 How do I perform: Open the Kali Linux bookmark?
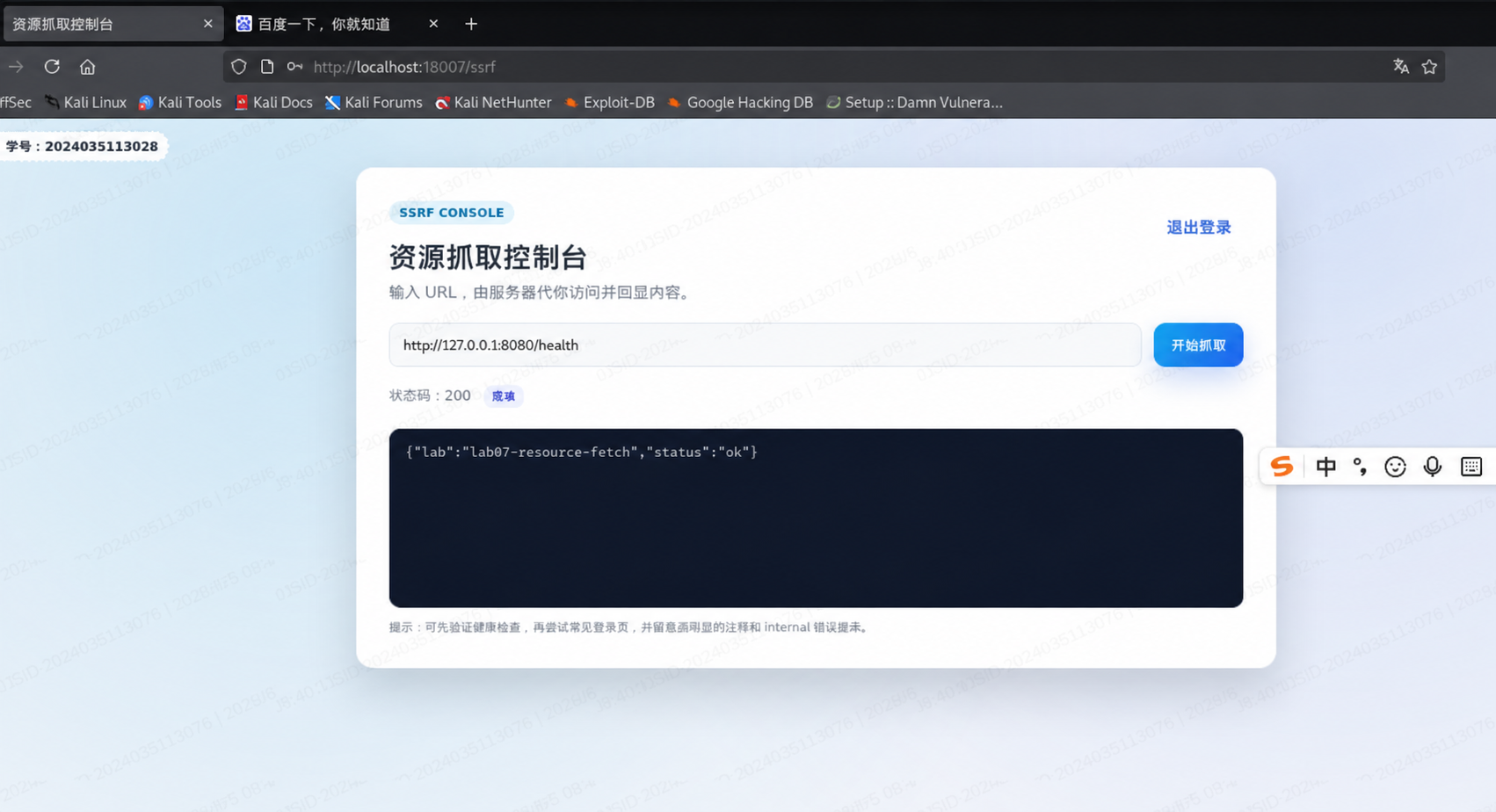pyautogui.click(x=86, y=103)
